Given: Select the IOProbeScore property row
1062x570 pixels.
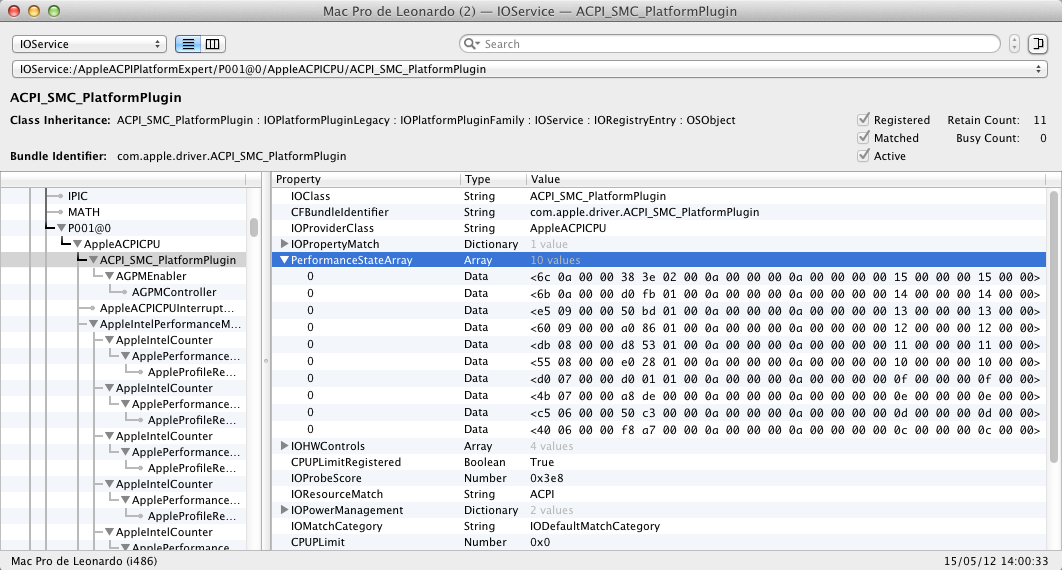Looking at the screenshot, I should [x=659, y=478].
